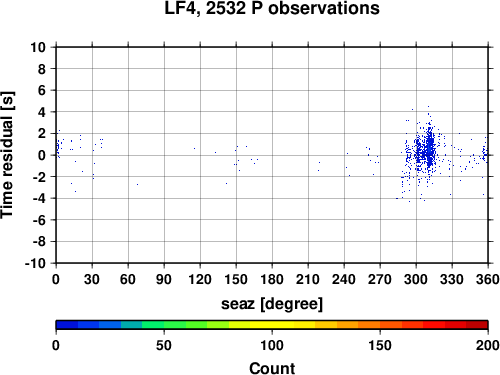This screenshot has height=375, width=500.
Task: Click the 'Count' colorbar label
Action: [x=272, y=368]
